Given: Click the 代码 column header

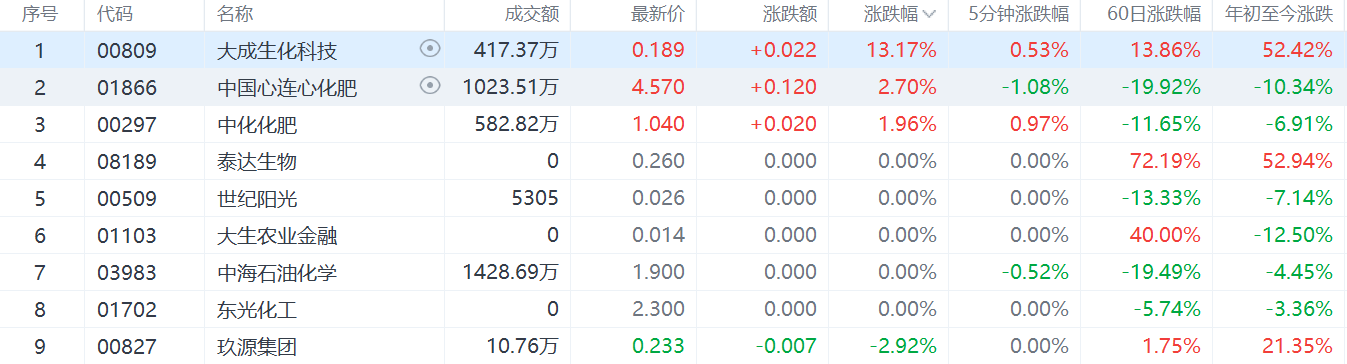Looking at the screenshot, I should [114, 14].
